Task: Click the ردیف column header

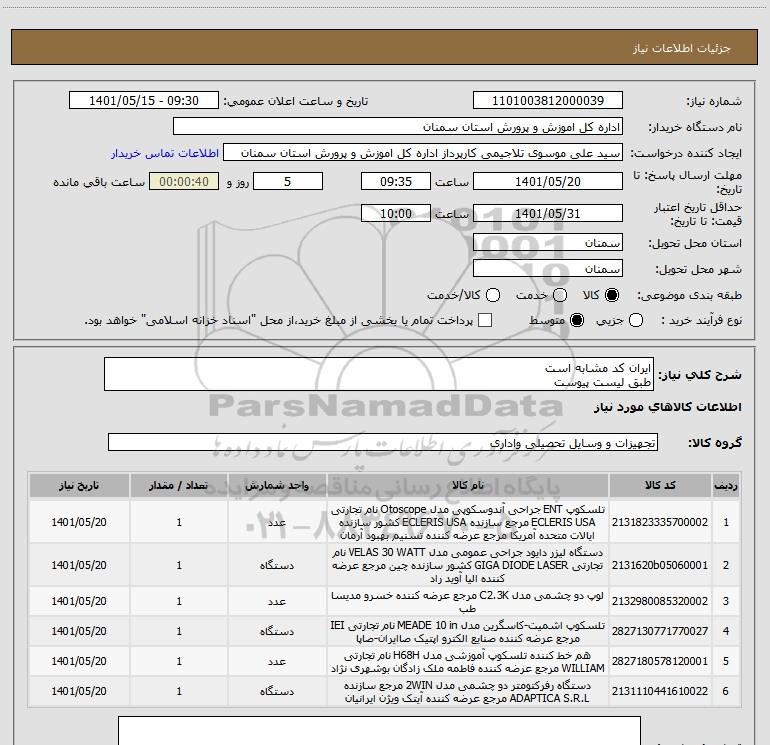Action: 726,485
